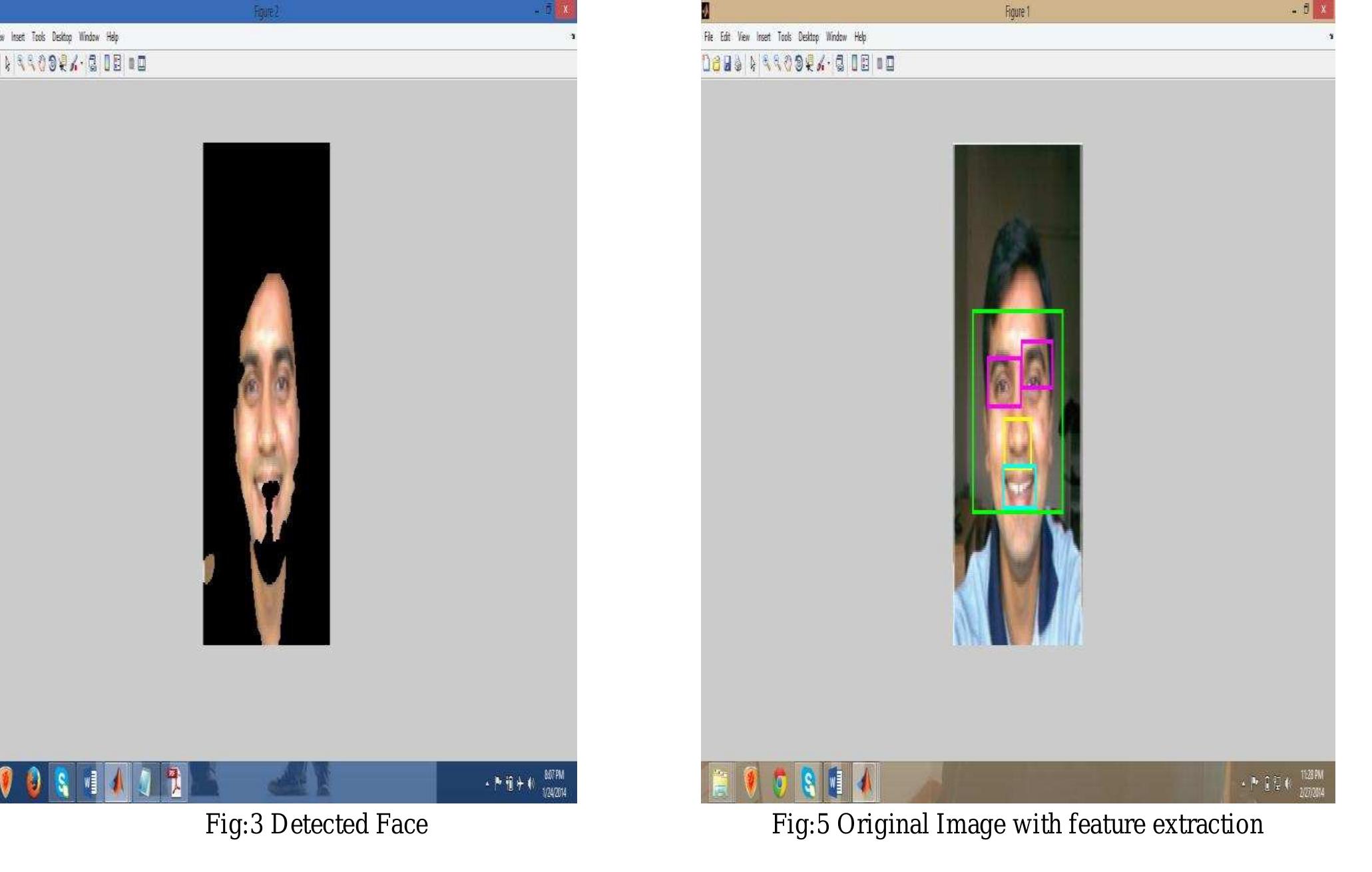Open Tools menu in Figure 2

coord(39,37)
